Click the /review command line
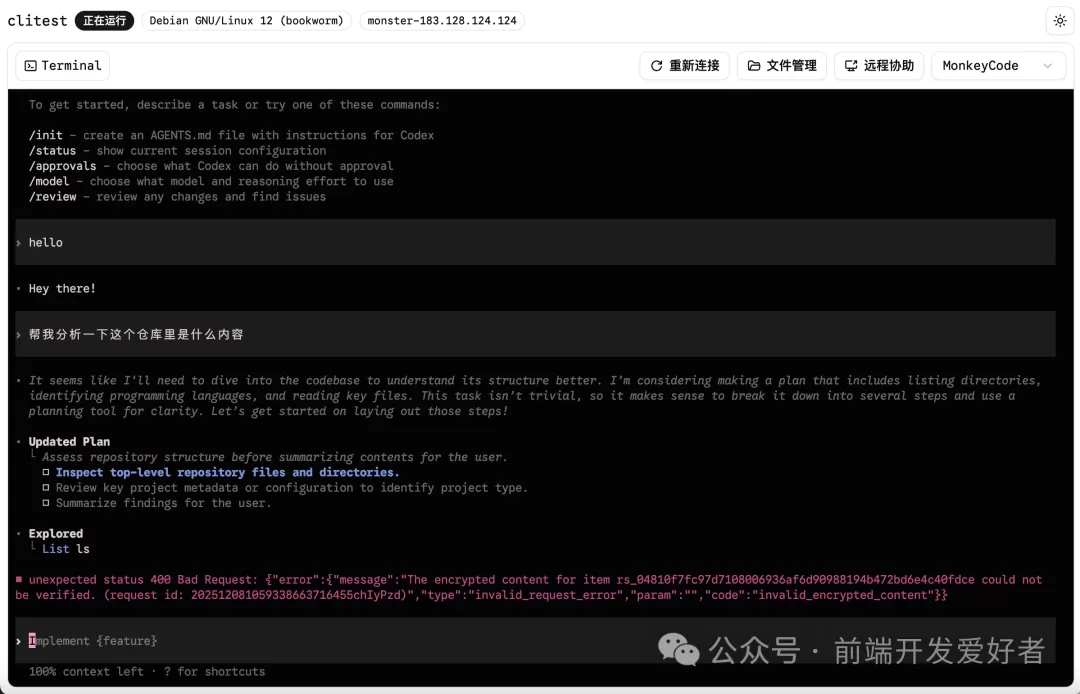Viewport: 1080px width, 694px height. click(x=178, y=196)
